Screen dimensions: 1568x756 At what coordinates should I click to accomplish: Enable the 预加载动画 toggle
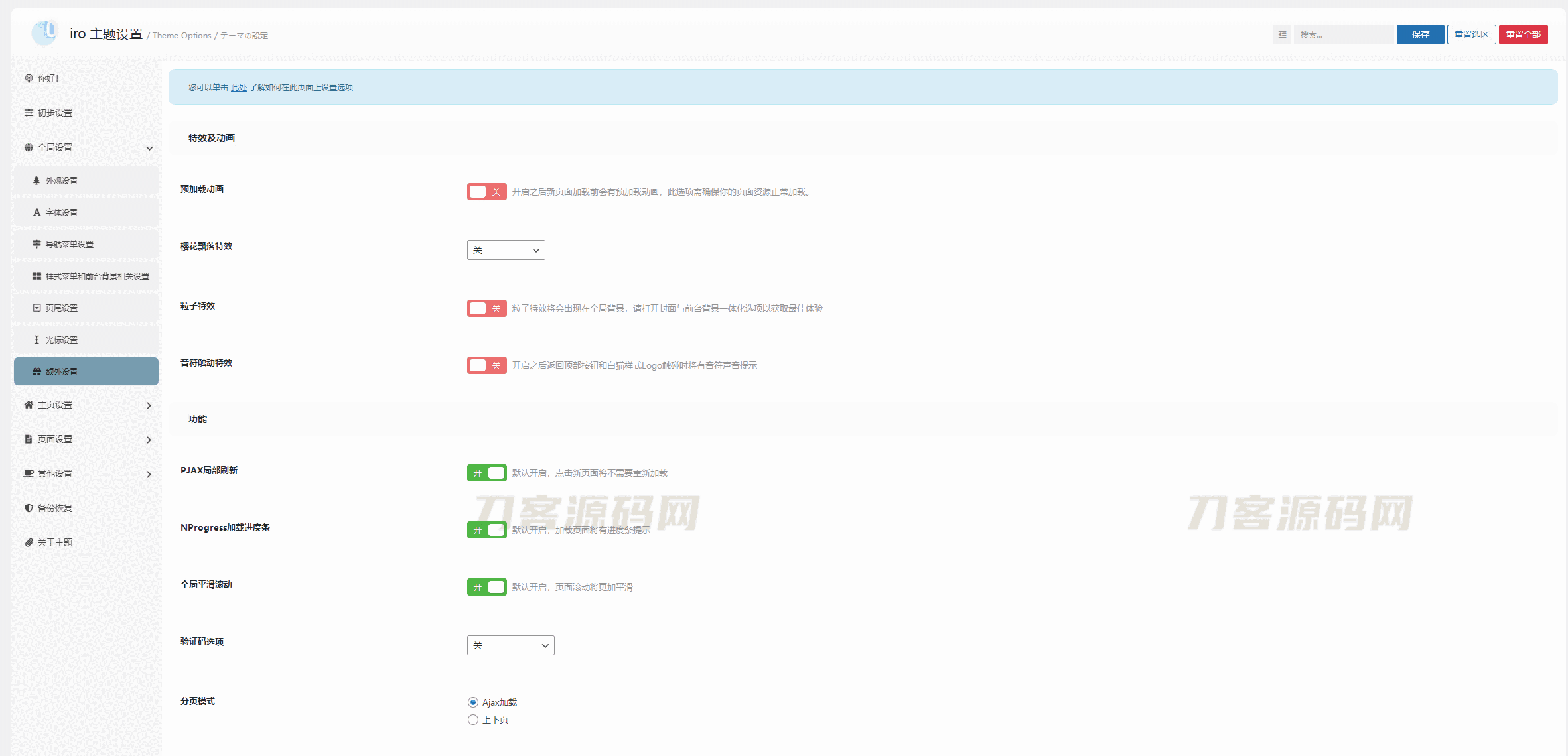click(x=486, y=192)
